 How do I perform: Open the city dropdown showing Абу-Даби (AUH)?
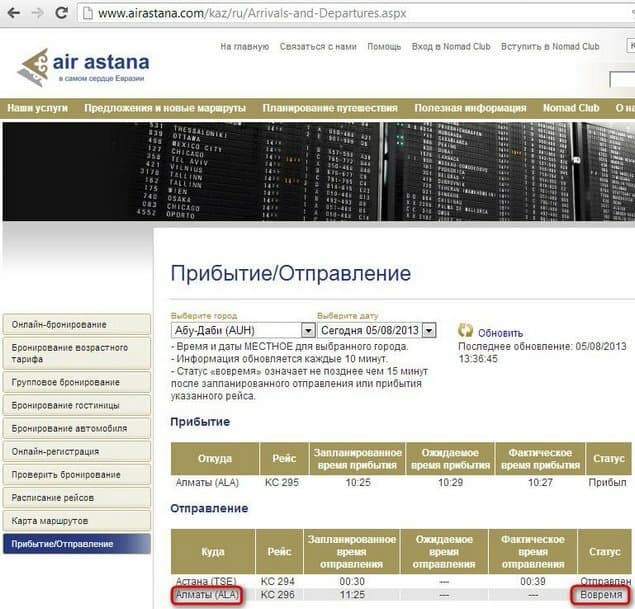243,330
